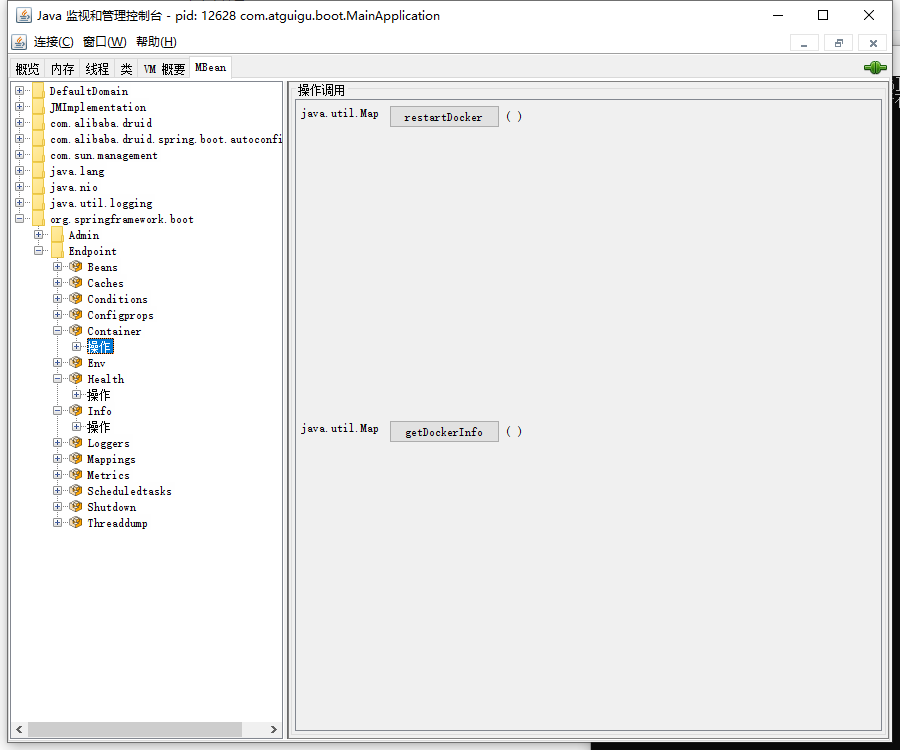900x750 pixels.
Task: Collapse the Health endpoint node
Action: (x=58, y=379)
